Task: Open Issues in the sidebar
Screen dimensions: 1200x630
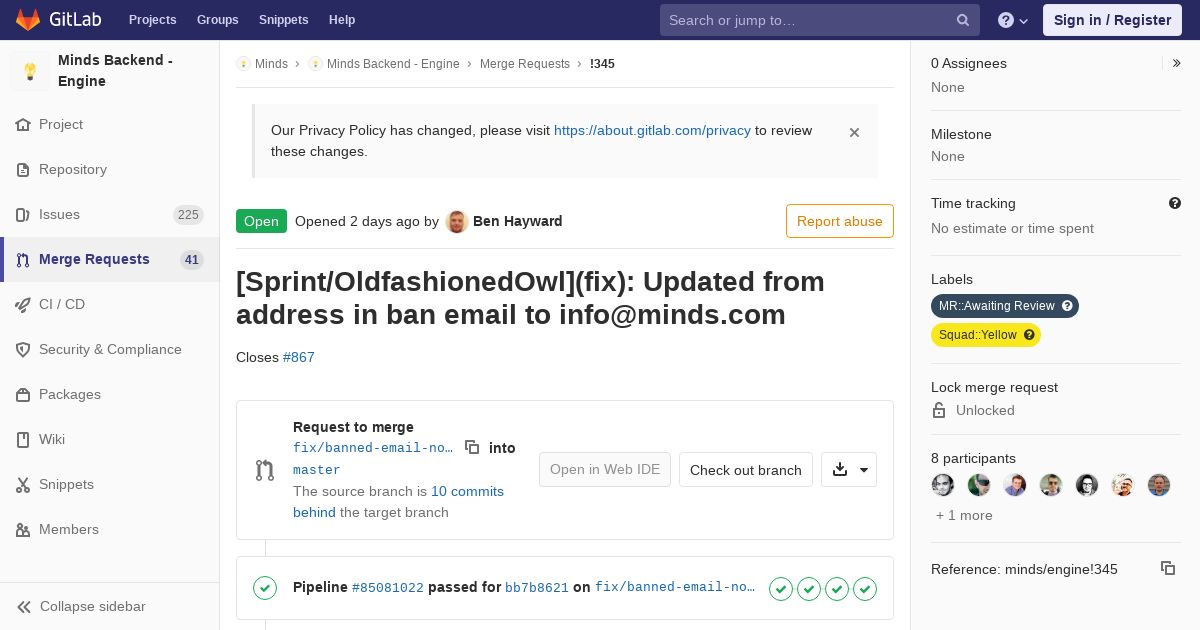Action: pos(110,214)
